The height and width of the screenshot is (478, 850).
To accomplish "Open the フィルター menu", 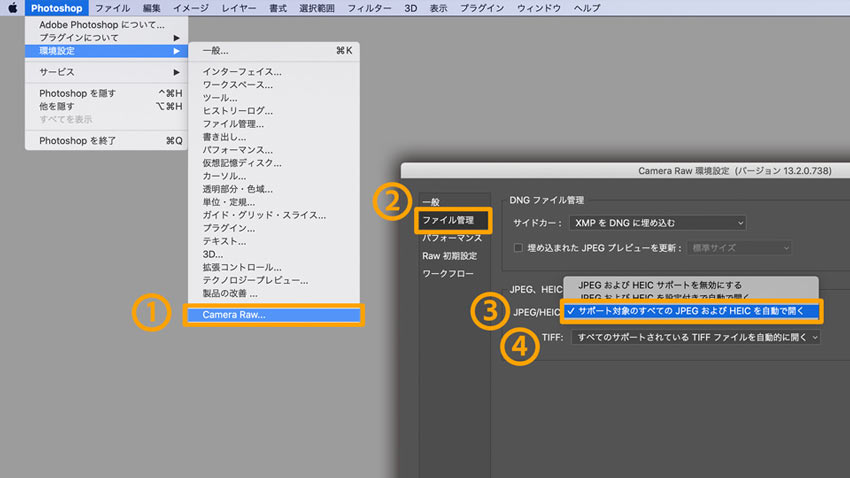I will [369, 8].
